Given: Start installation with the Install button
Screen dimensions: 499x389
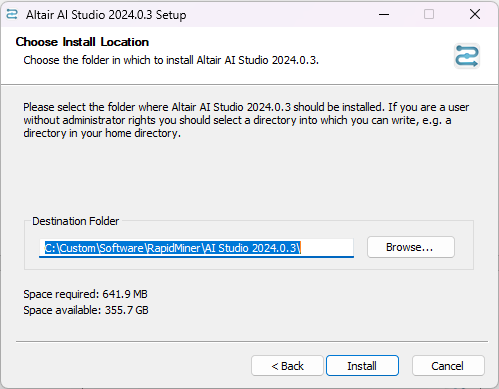Looking at the screenshot, I should click(x=362, y=366).
